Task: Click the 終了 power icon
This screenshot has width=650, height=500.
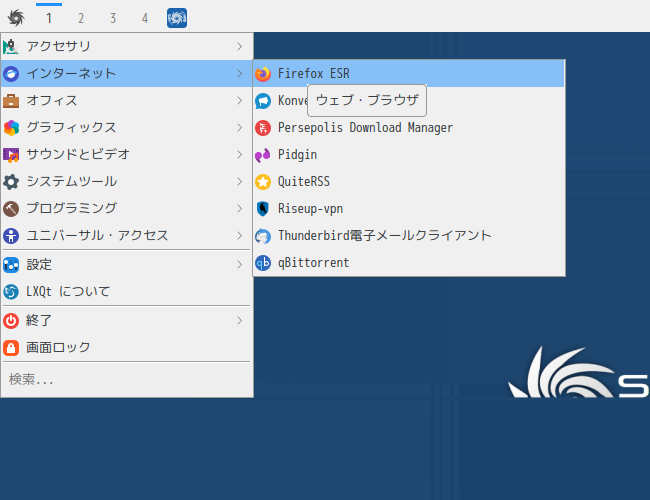Action: 11,320
